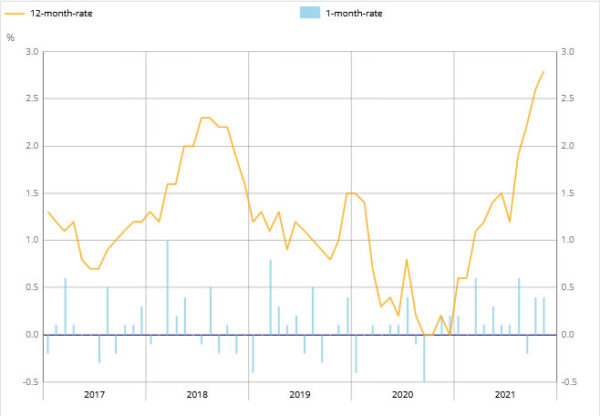Click the right axis 3.0 label
This screenshot has width=600, height=416.
pyautogui.click(x=567, y=52)
